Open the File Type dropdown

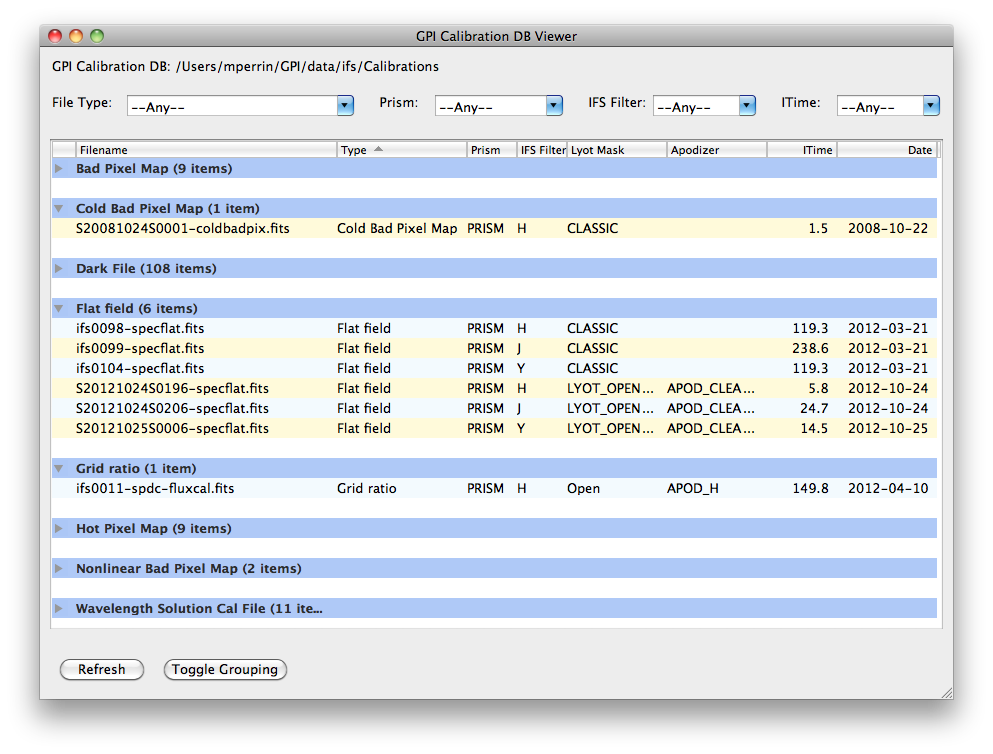[345, 105]
